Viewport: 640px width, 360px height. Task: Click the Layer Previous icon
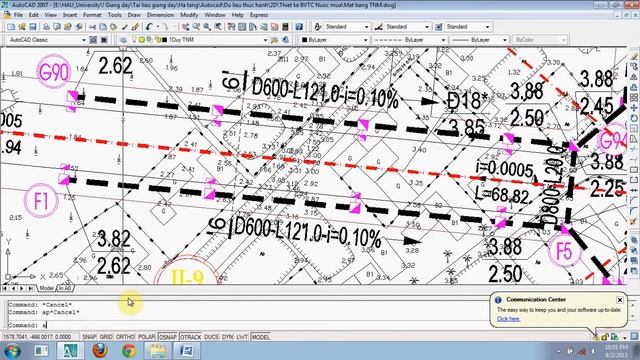coord(285,40)
